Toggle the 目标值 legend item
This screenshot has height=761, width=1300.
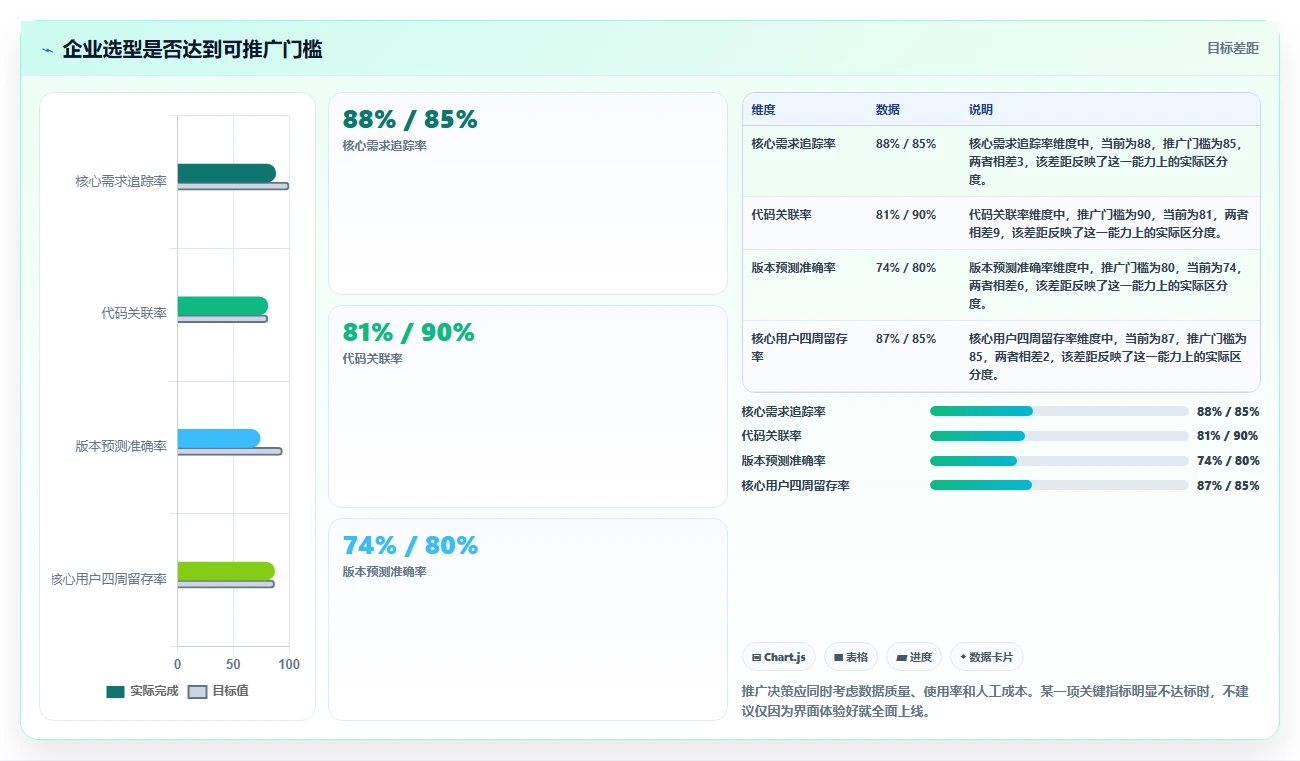coord(218,691)
